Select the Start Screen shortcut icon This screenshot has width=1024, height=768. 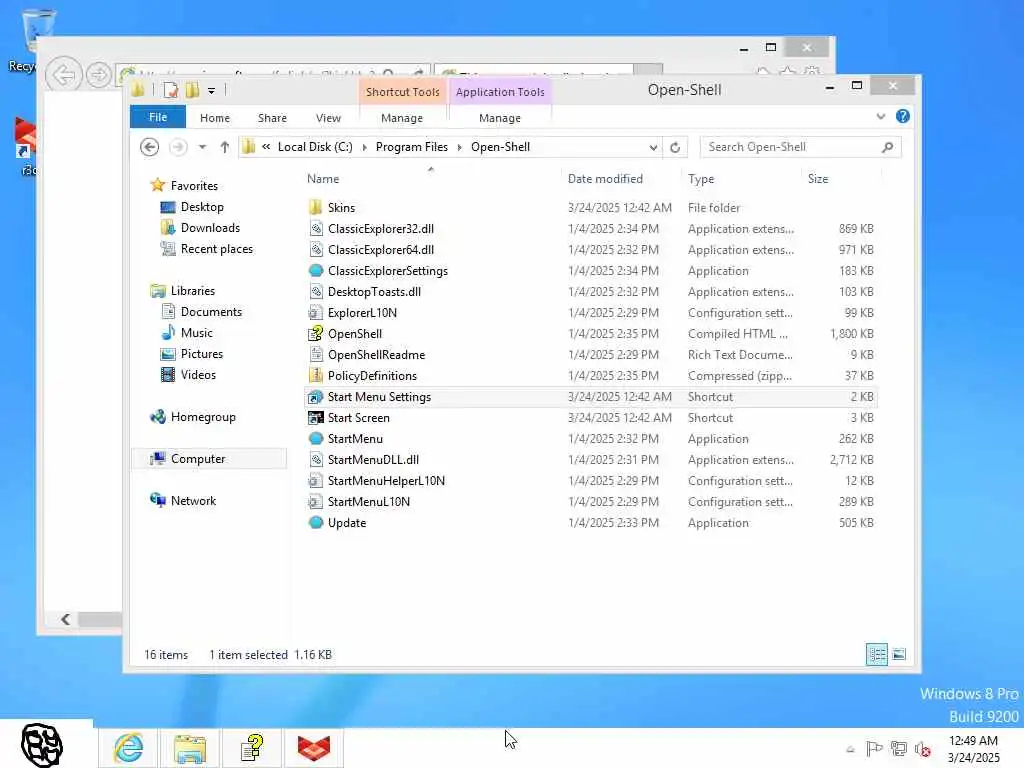[x=315, y=417]
